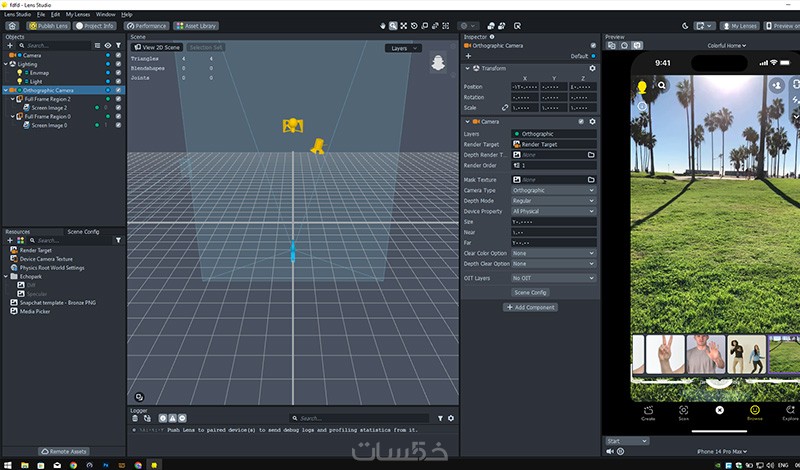This screenshot has width=800, height=470.
Task: Collapse the Echopark folder
Action: pos(6,277)
